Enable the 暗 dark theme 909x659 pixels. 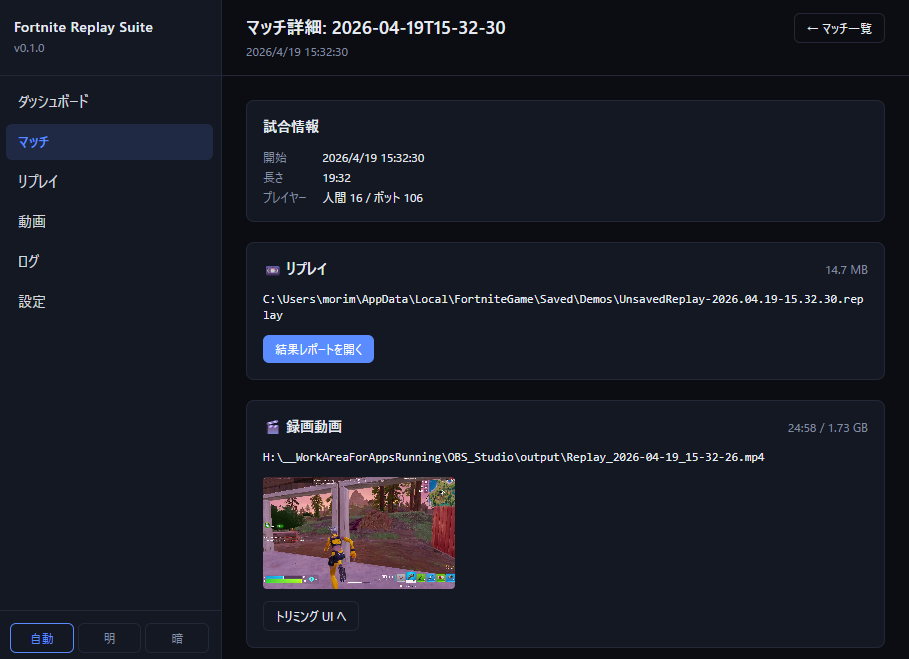177,638
